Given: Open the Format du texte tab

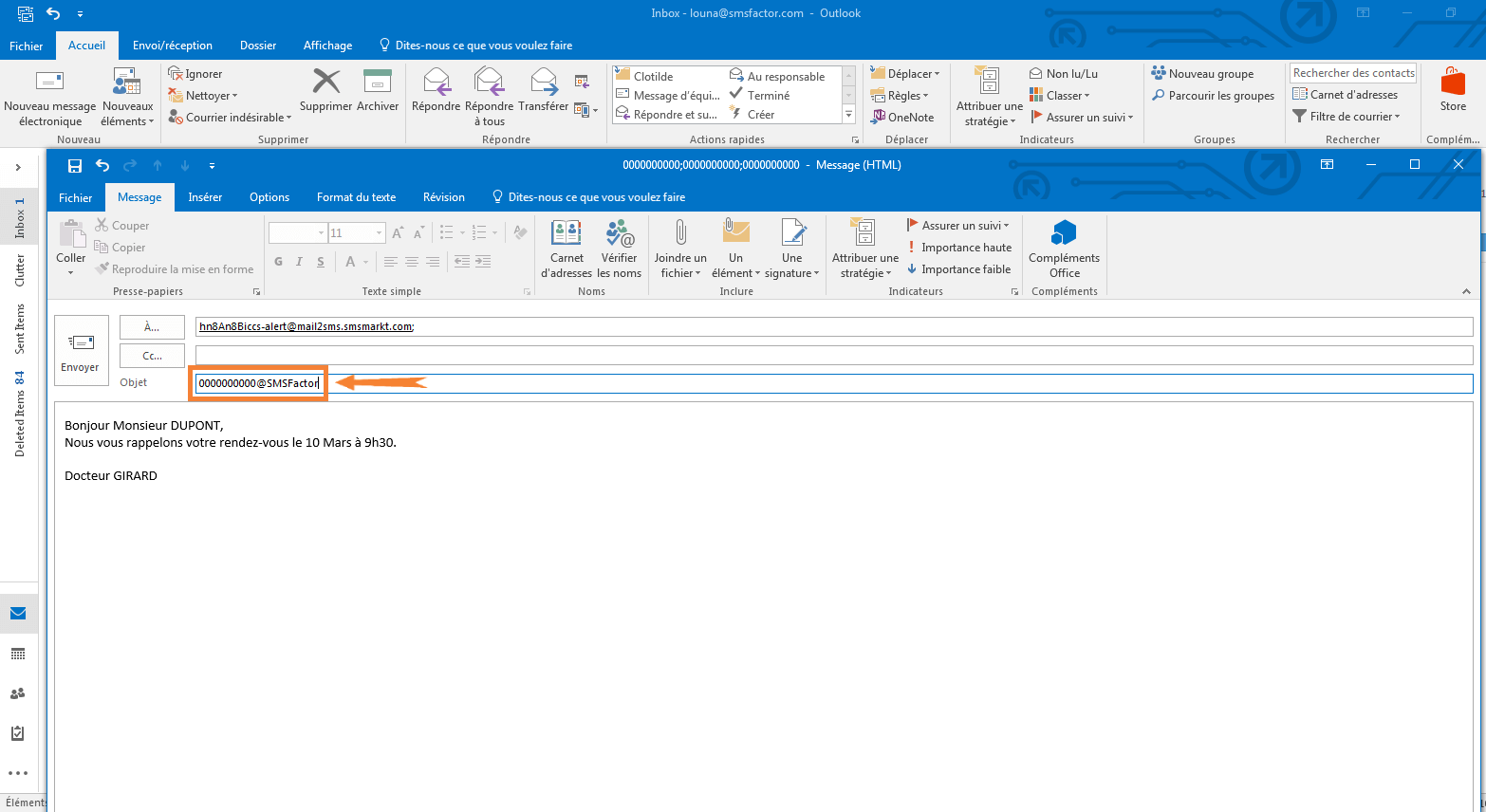Looking at the screenshot, I should [x=356, y=197].
